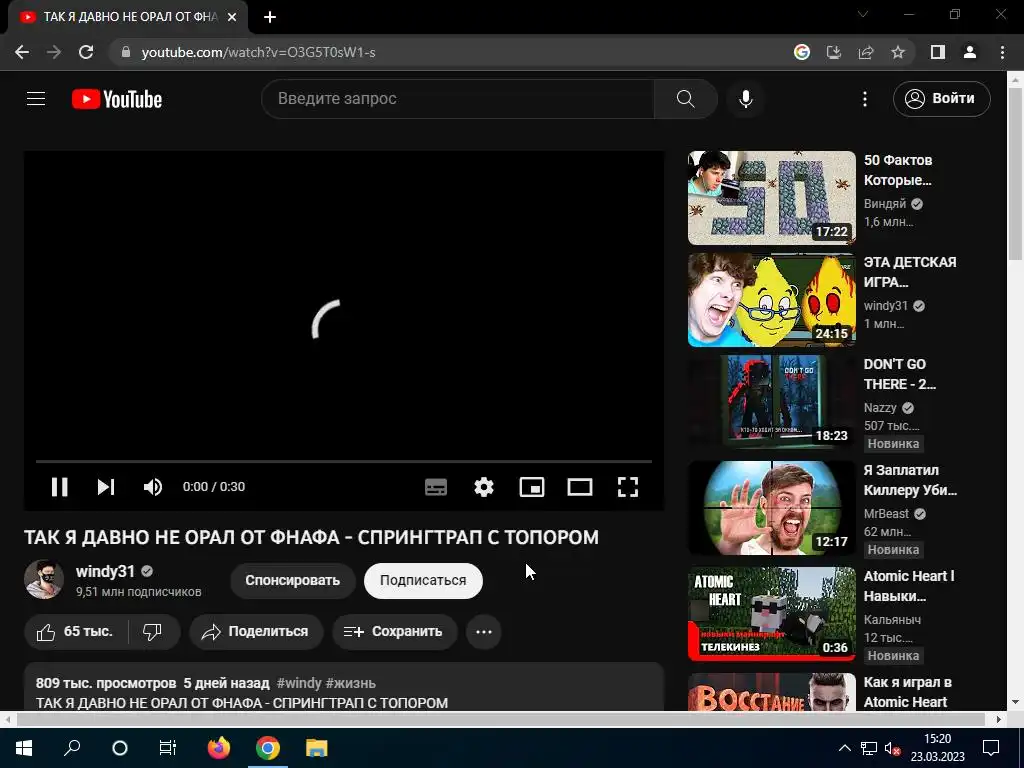
Task: Reload the page
Action: click(x=86, y=52)
